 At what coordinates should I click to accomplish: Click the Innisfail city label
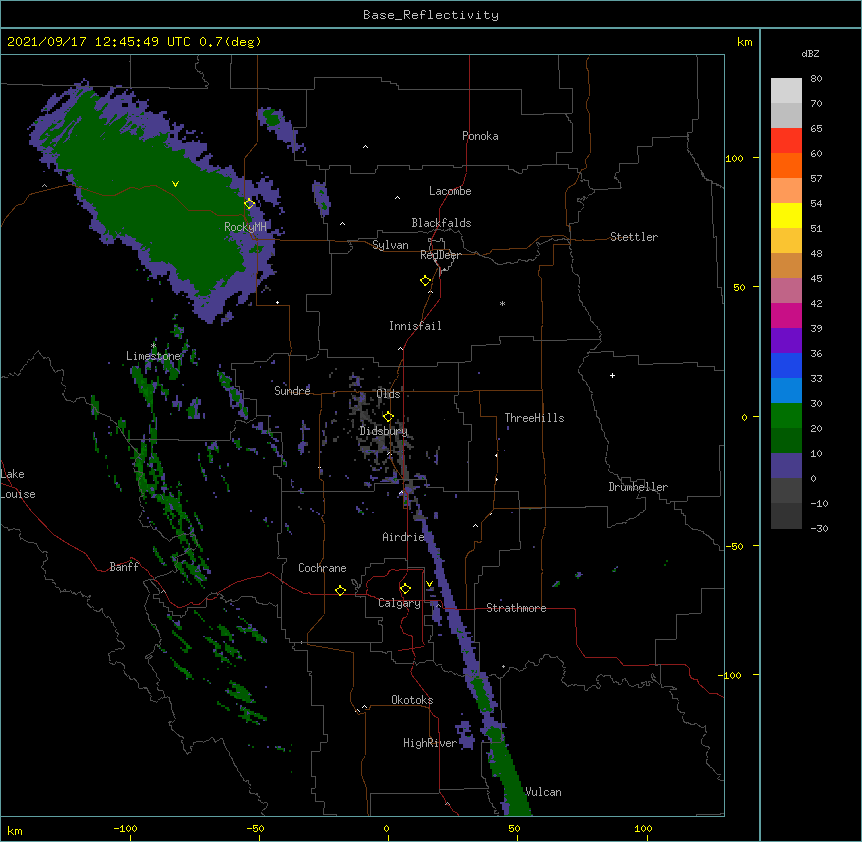pyautogui.click(x=415, y=326)
